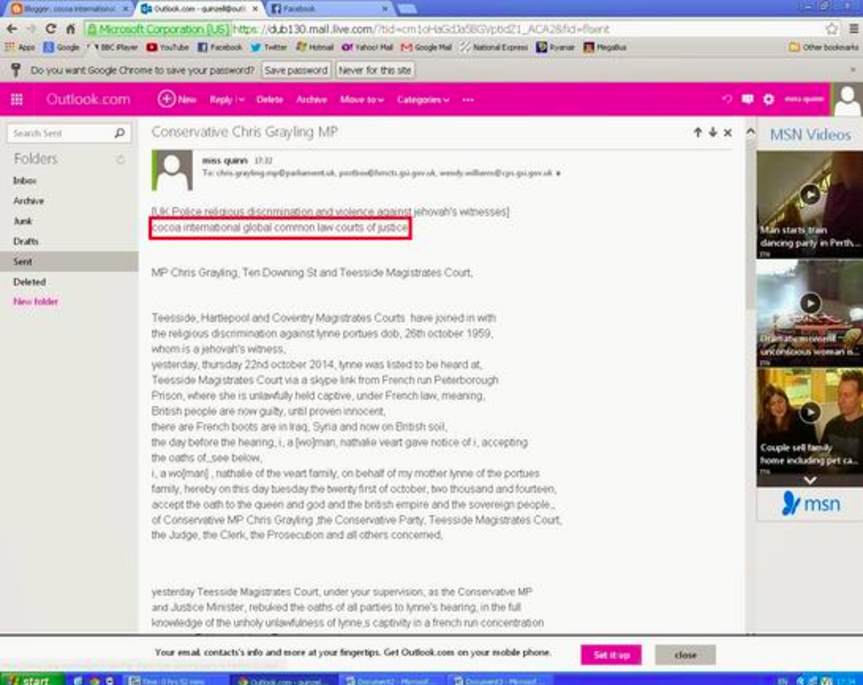Click the Set it up button
Screen dimensions: 863x685
(611, 655)
